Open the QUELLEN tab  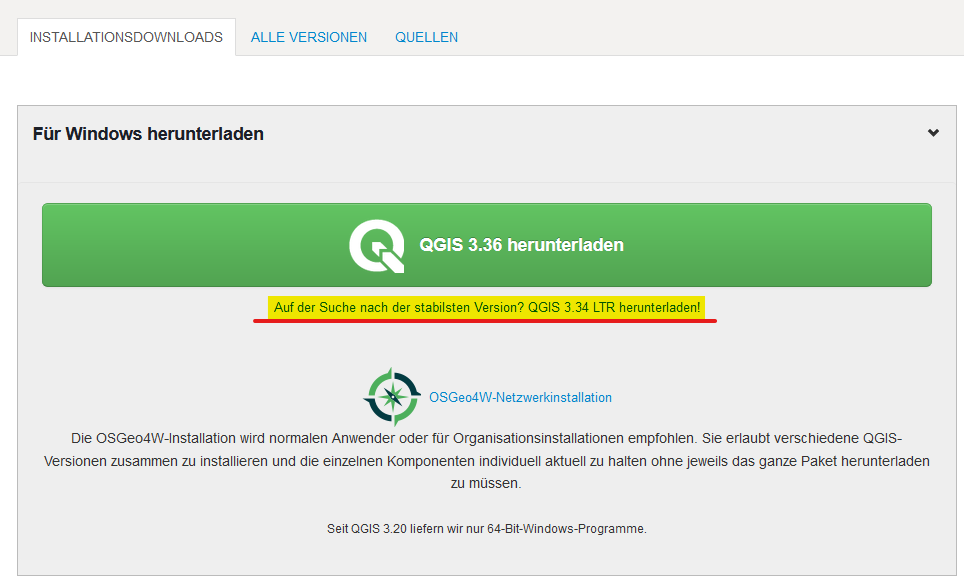click(x=426, y=37)
